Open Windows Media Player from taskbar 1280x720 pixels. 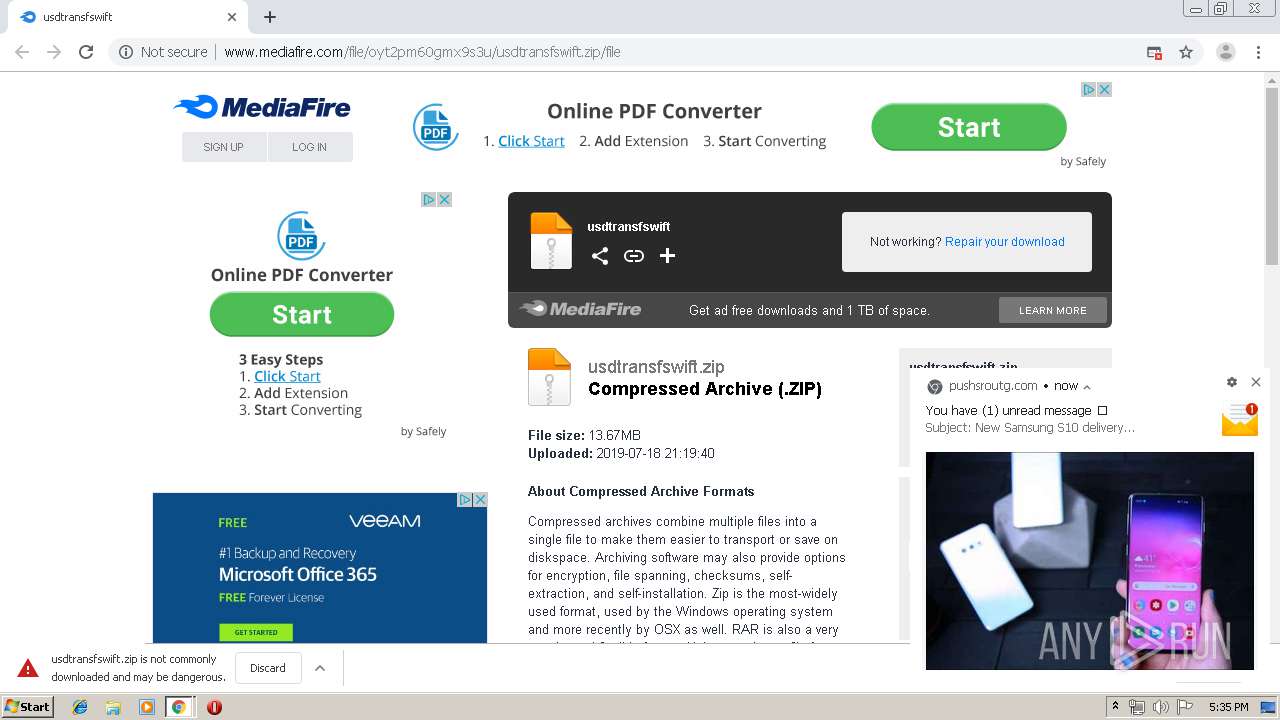[x=146, y=707]
